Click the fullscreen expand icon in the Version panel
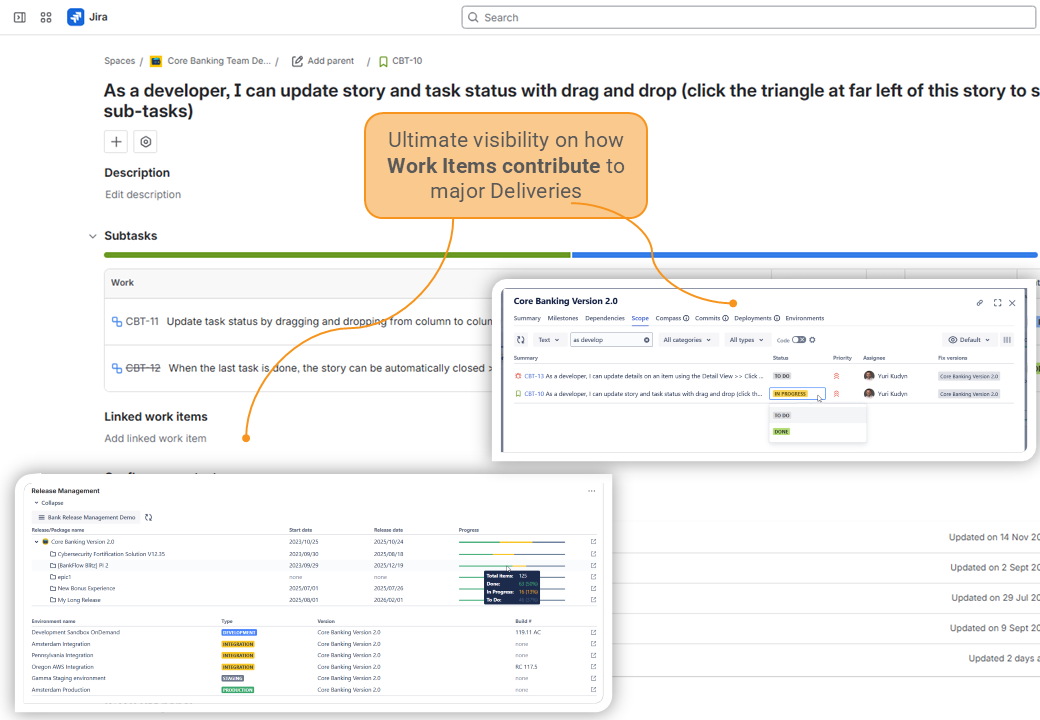 [997, 301]
